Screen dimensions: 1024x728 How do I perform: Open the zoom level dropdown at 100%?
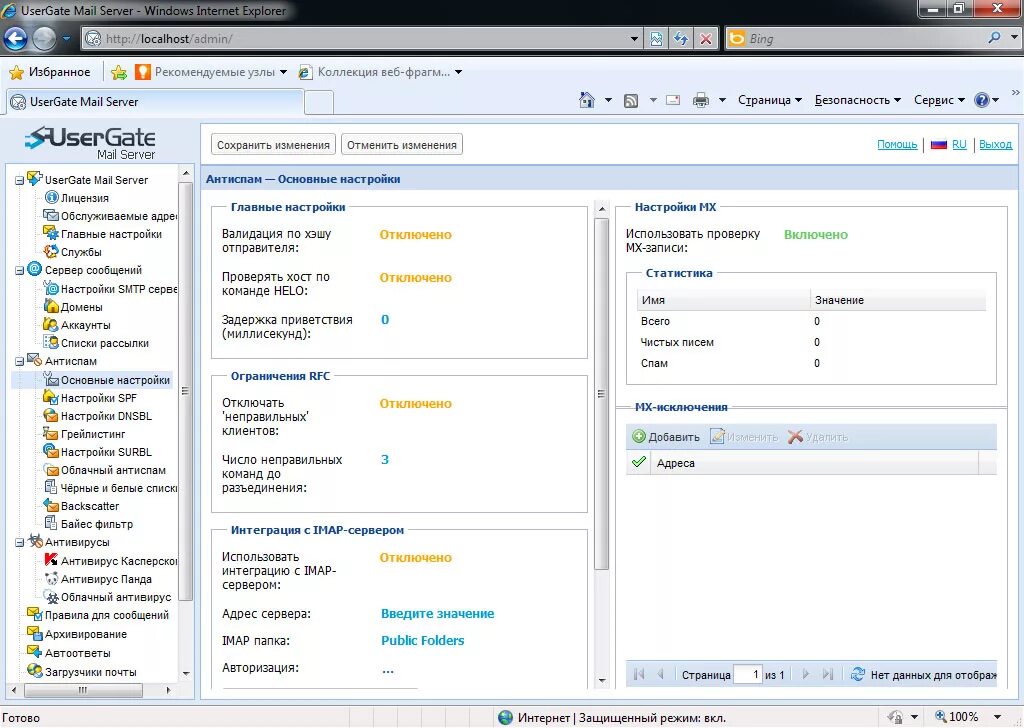coord(997,717)
